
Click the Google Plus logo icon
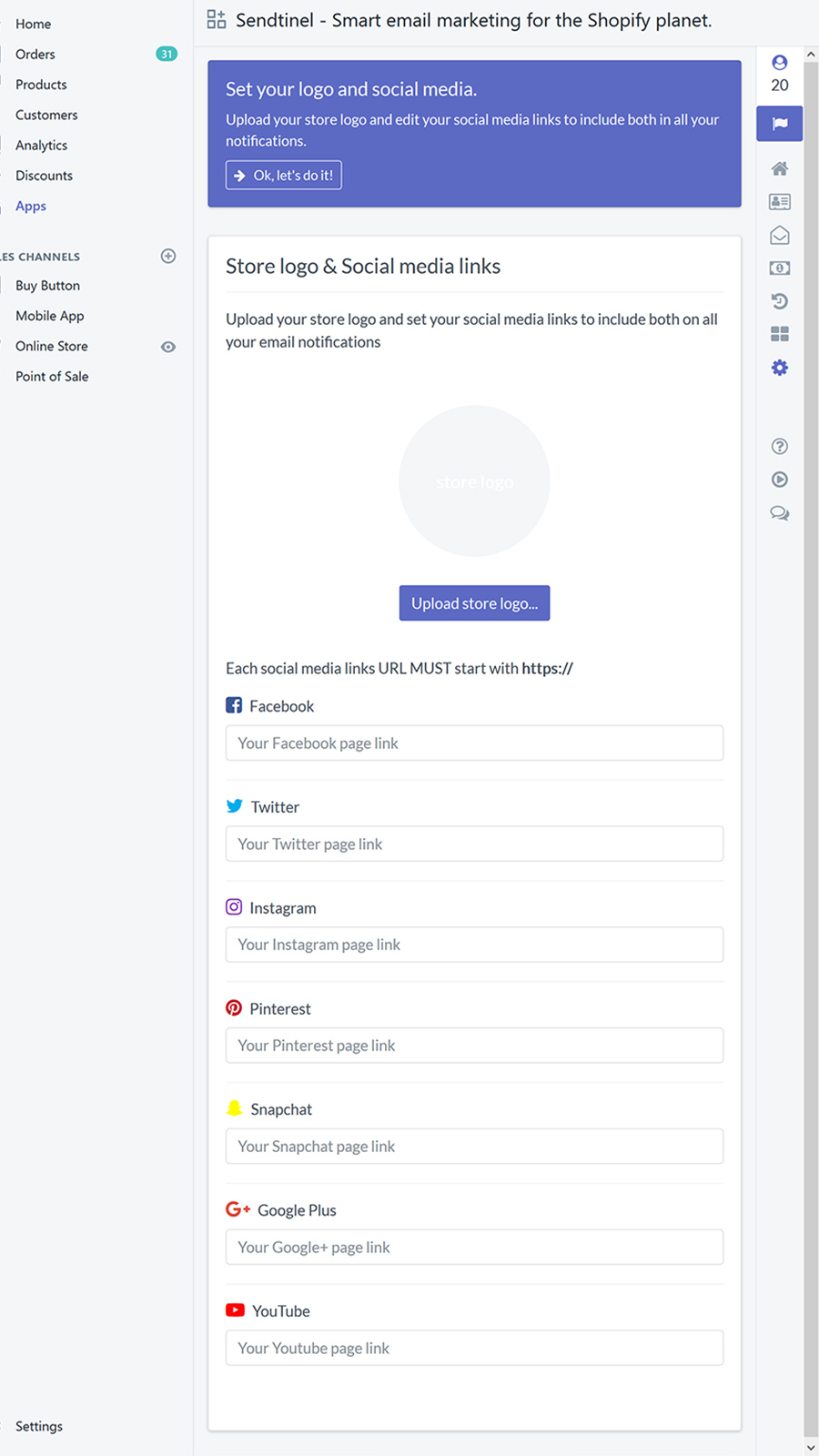238,1209
